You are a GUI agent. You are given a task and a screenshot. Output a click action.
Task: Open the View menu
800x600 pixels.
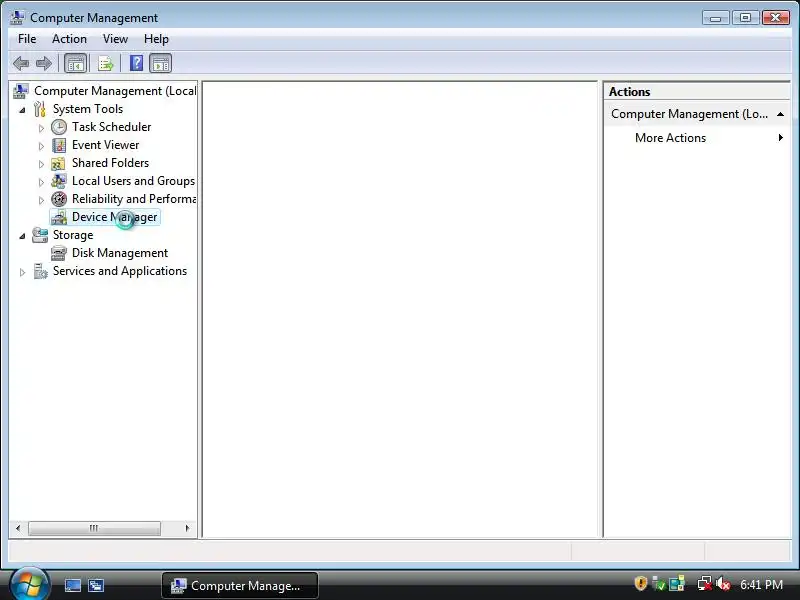(115, 39)
